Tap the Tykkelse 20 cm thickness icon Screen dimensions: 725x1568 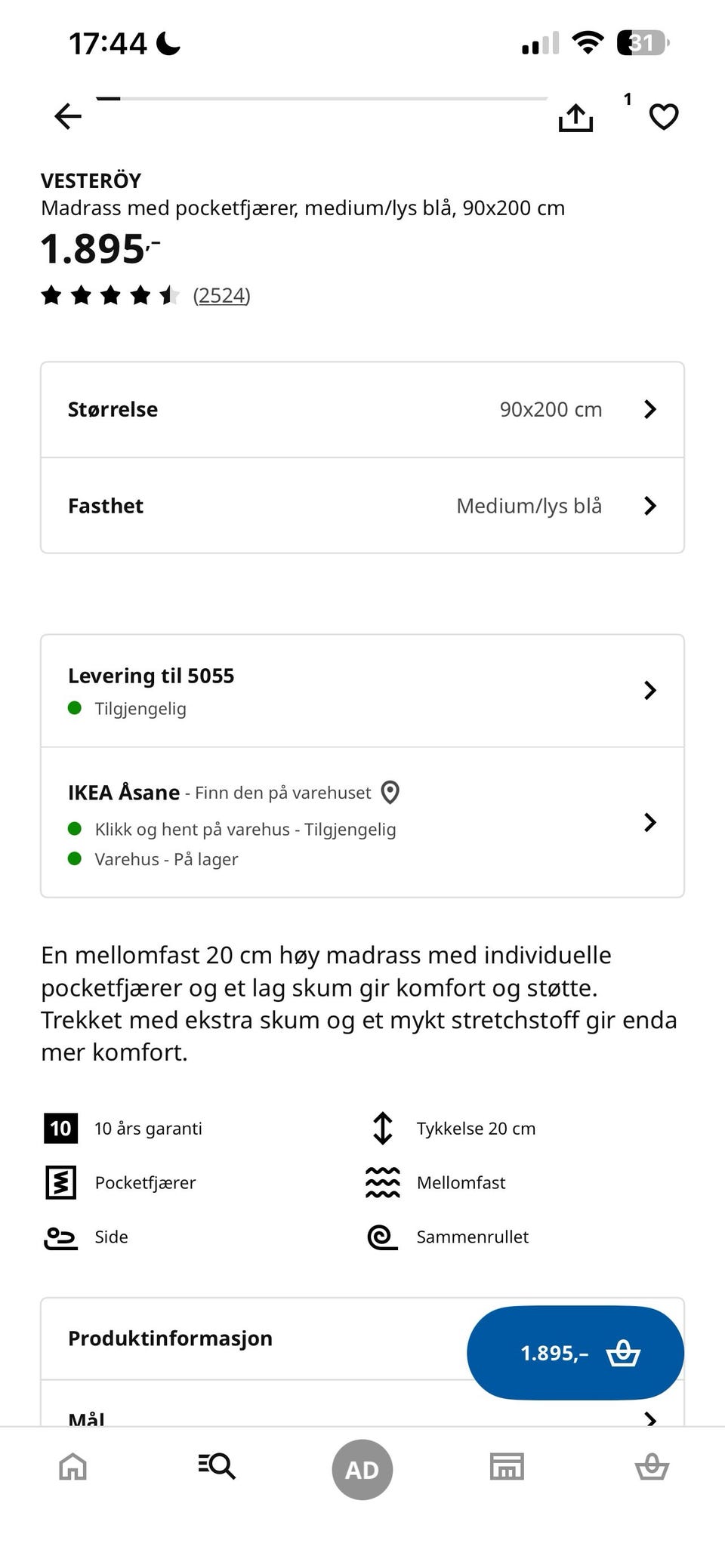pos(383,1129)
